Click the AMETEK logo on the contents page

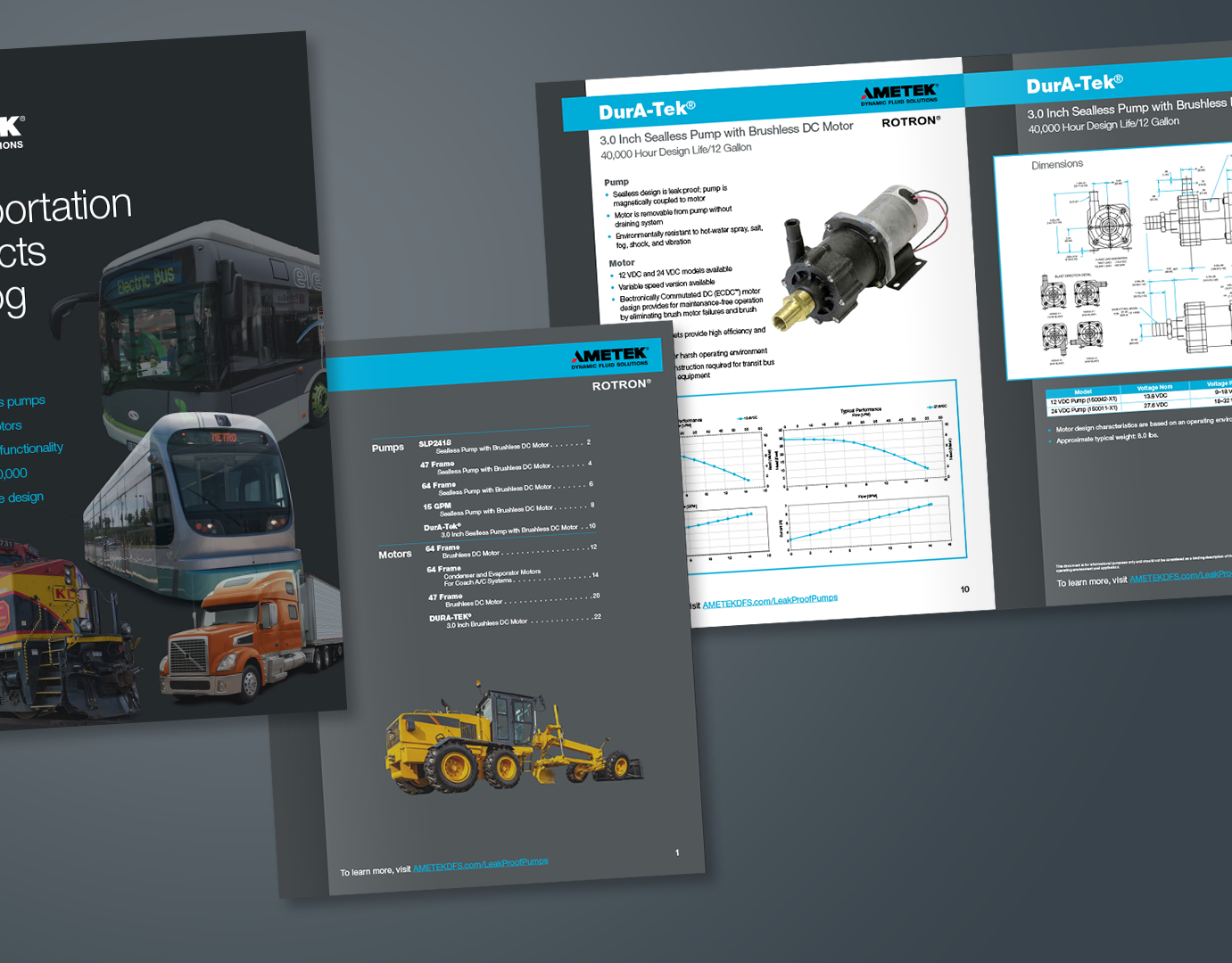[x=610, y=358]
